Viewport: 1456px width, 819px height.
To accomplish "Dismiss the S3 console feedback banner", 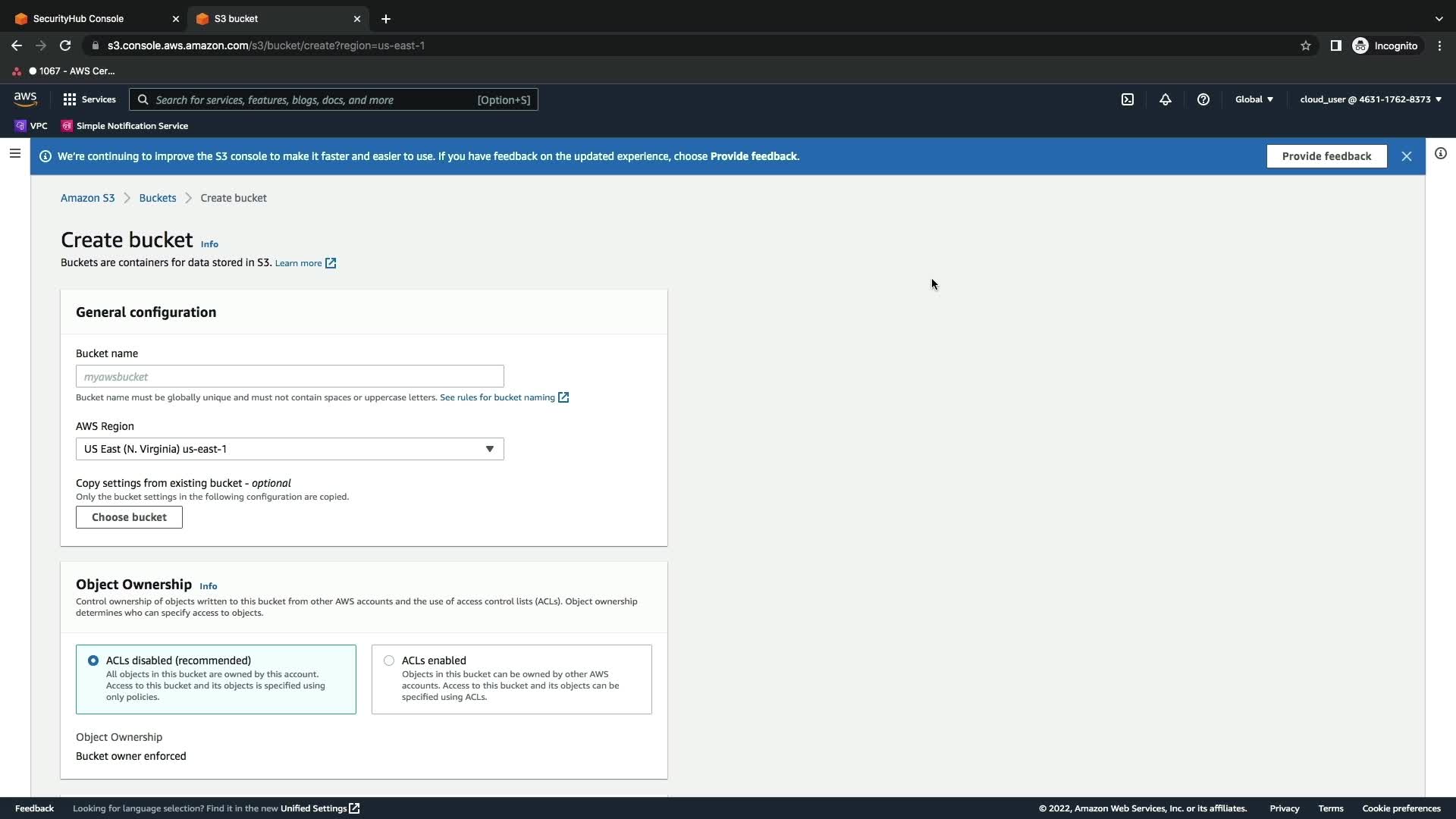I will click(x=1407, y=156).
